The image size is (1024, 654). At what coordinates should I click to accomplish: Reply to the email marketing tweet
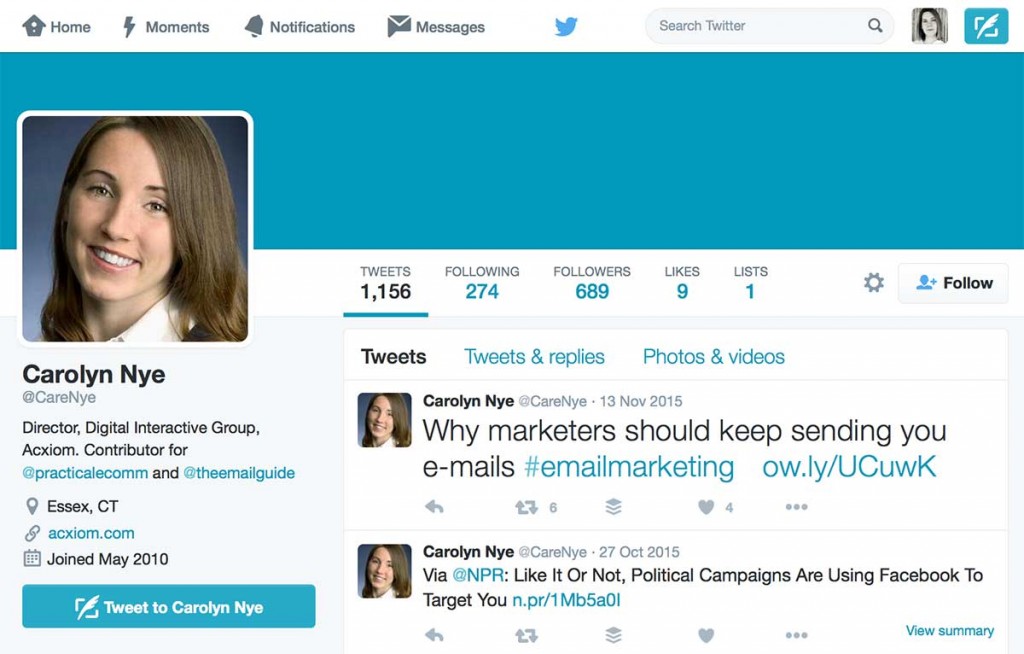pos(434,506)
